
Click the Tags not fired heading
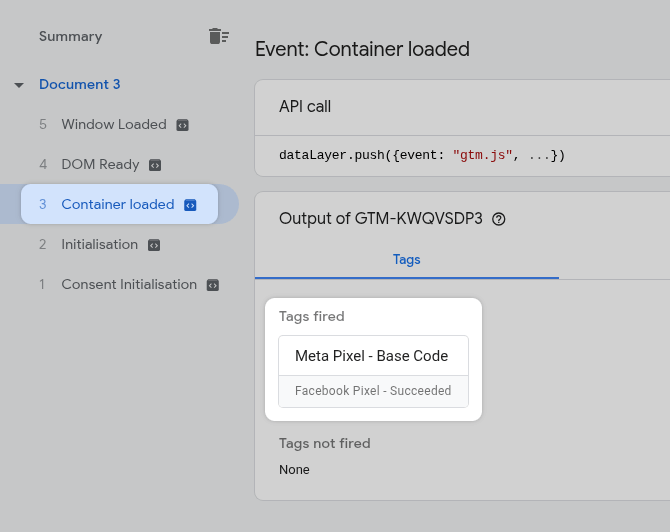point(325,443)
